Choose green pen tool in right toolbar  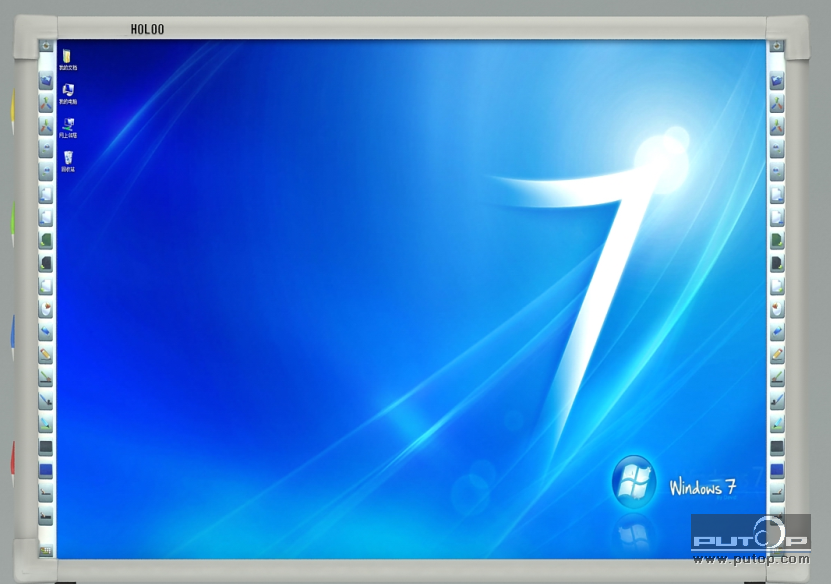[777, 377]
